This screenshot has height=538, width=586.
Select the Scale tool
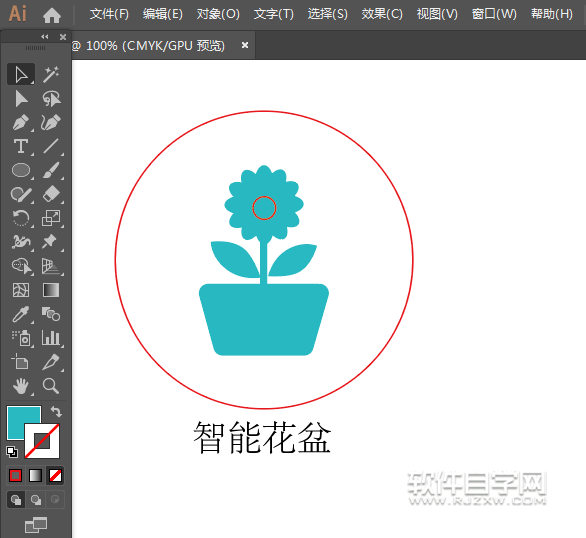(51, 218)
